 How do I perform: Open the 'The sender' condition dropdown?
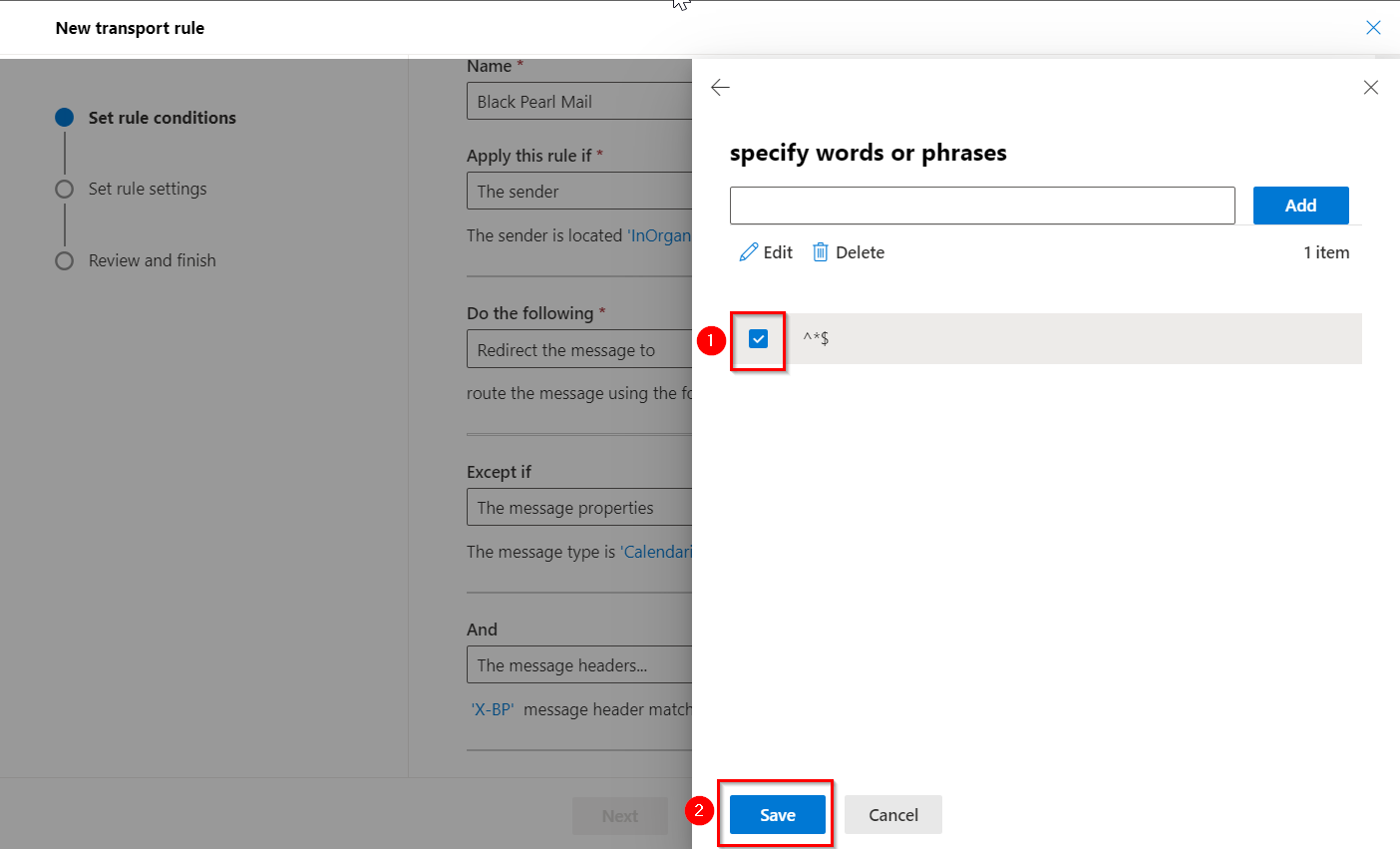[578, 192]
